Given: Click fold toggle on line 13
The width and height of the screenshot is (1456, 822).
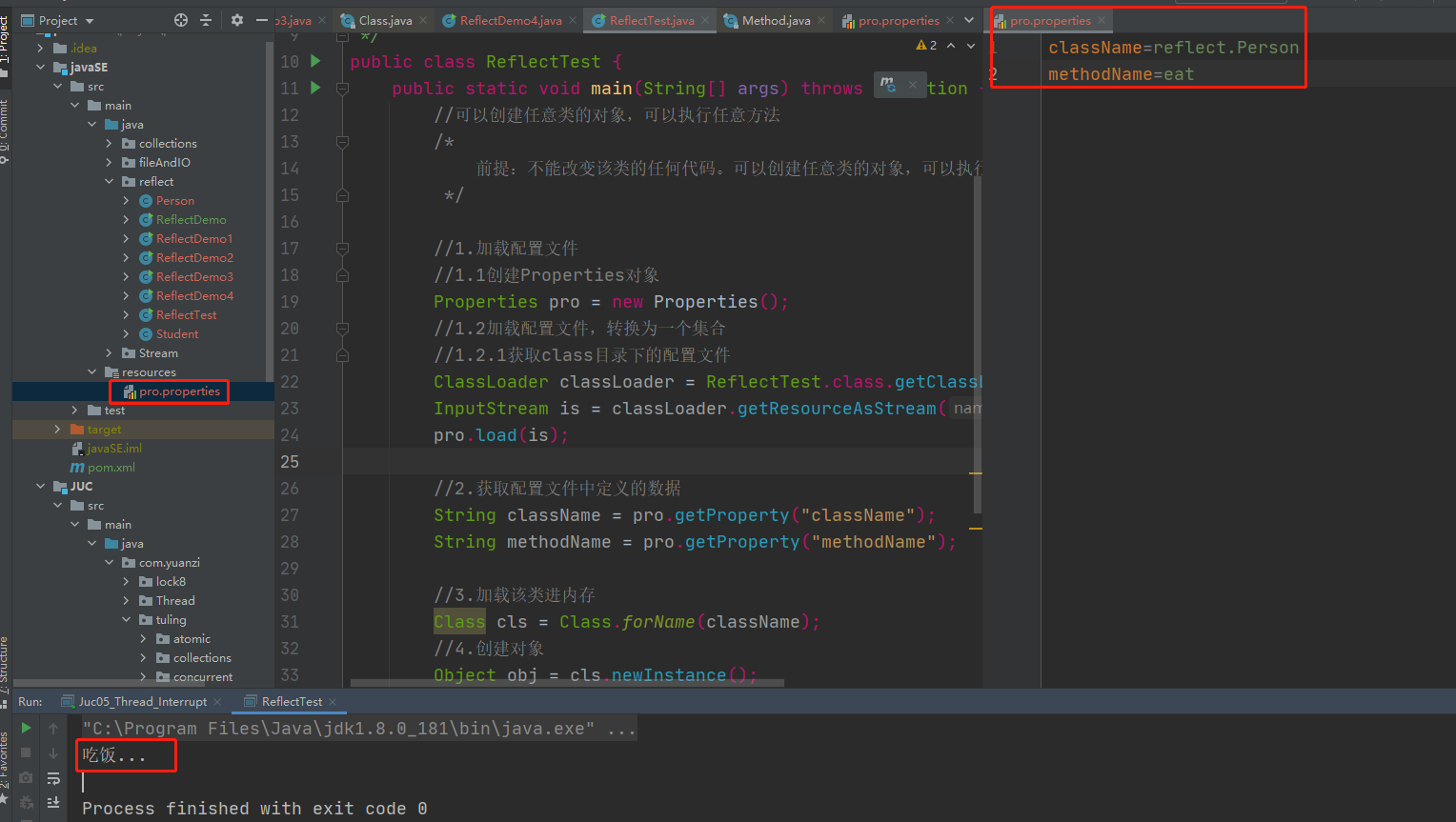Looking at the screenshot, I should pos(342,142).
